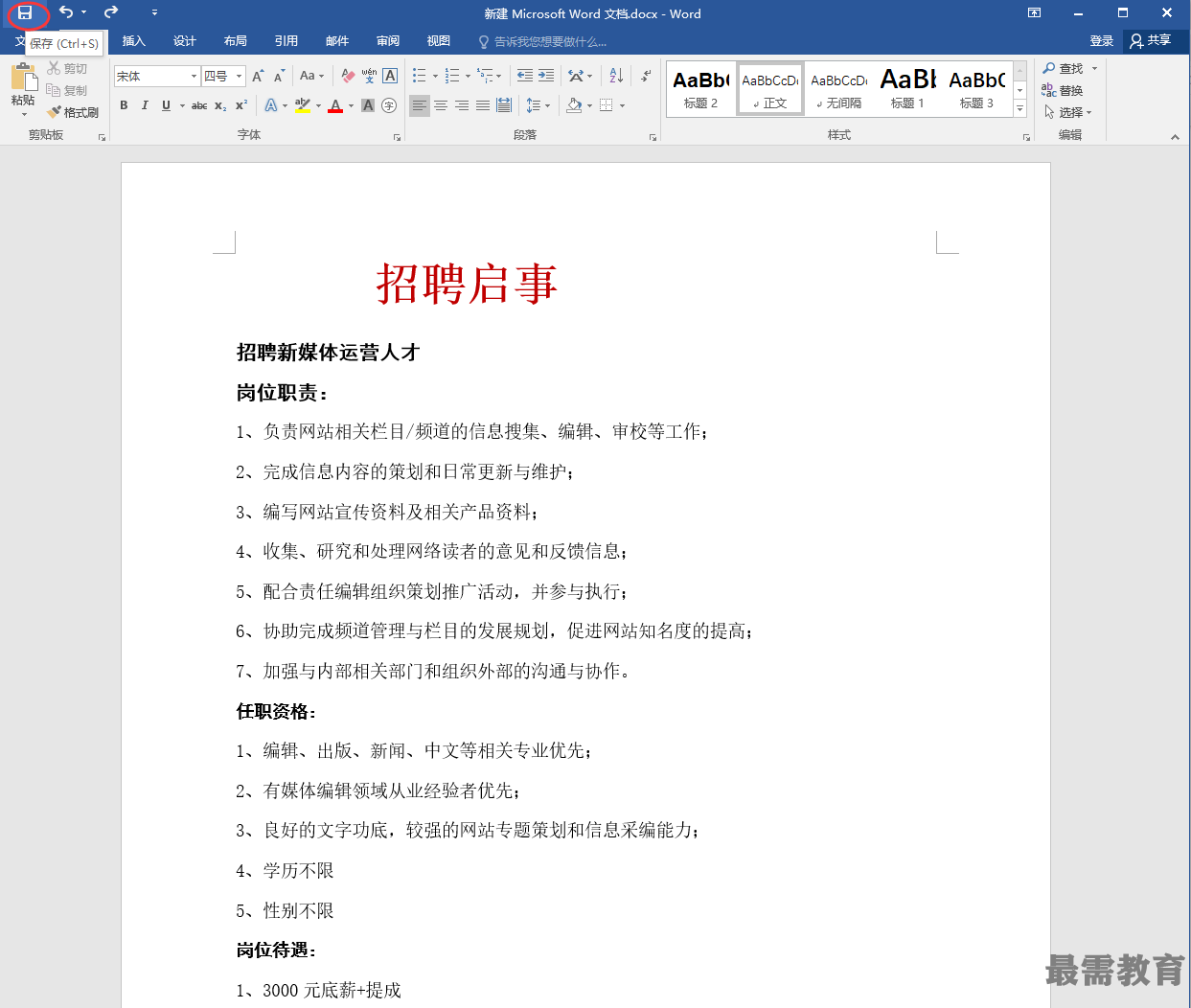The image size is (1191, 1008).
Task: Open the 布局 ribbon tab
Action: click(x=235, y=41)
